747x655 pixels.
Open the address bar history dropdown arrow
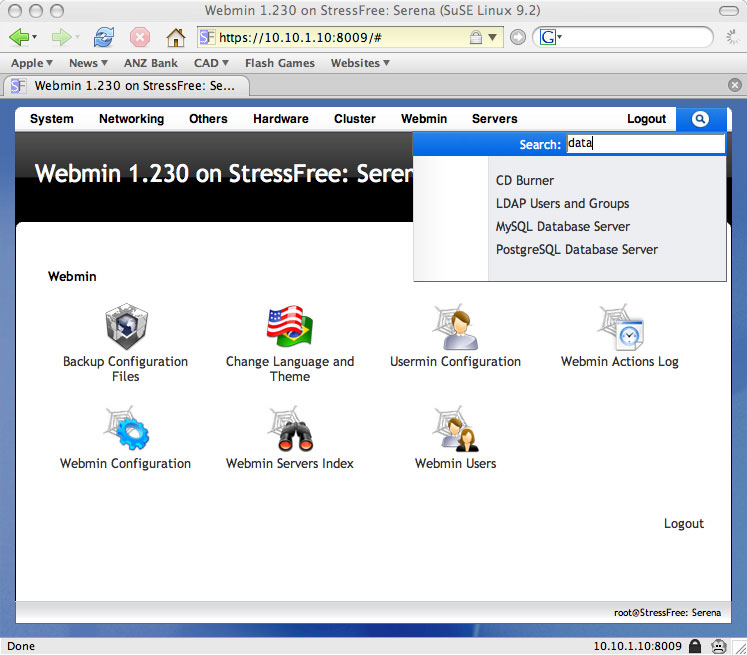pos(493,37)
